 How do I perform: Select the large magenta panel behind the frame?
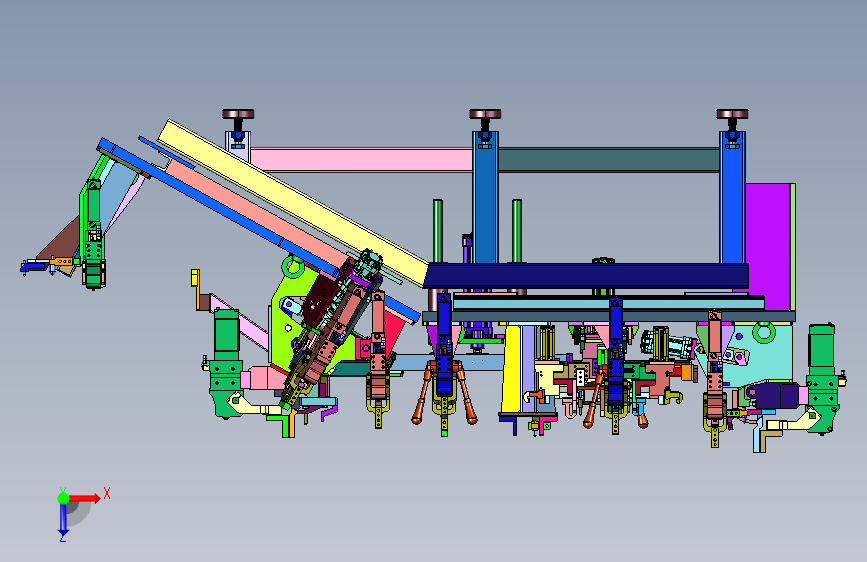tap(767, 246)
